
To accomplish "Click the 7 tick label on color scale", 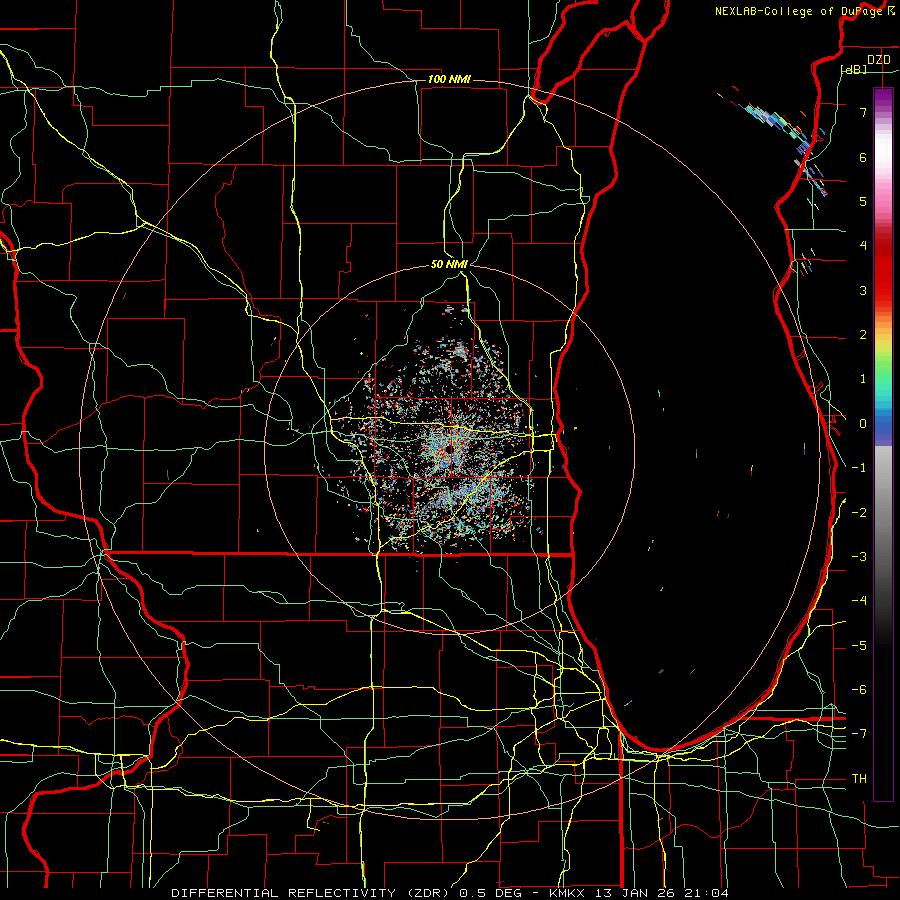I will (x=863, y=112).
